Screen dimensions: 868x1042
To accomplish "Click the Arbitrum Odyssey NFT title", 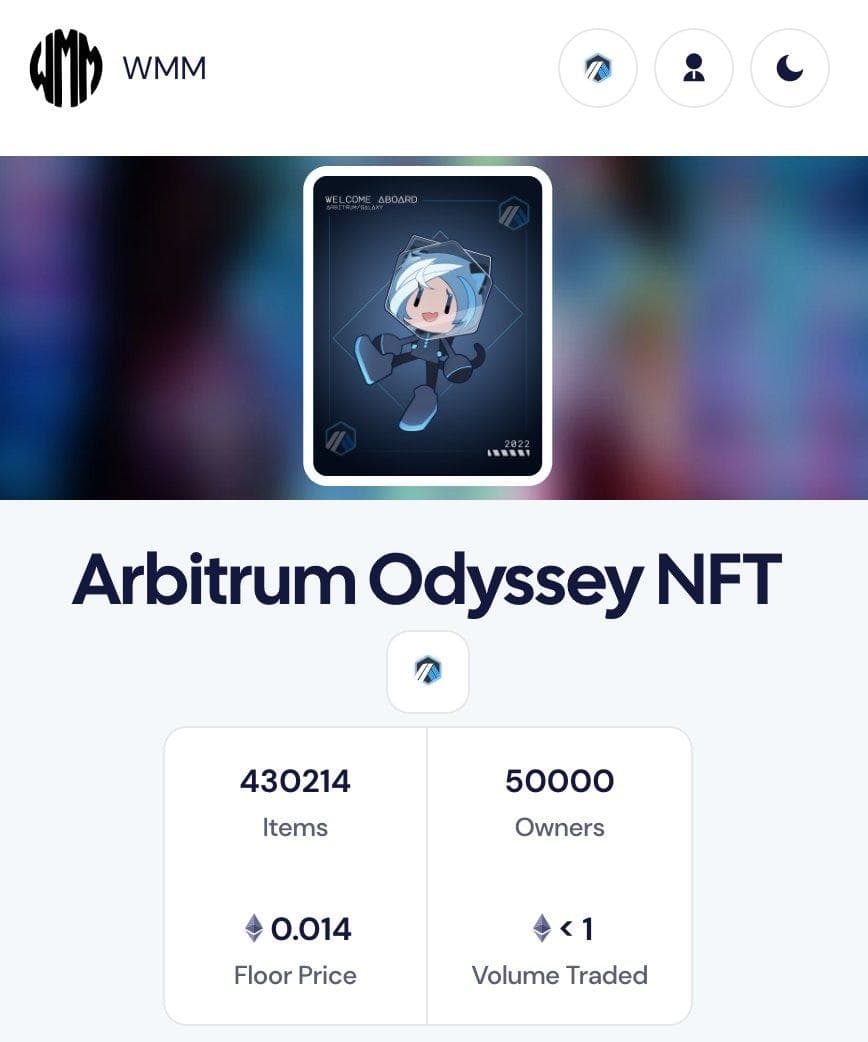I will (426, 581).
